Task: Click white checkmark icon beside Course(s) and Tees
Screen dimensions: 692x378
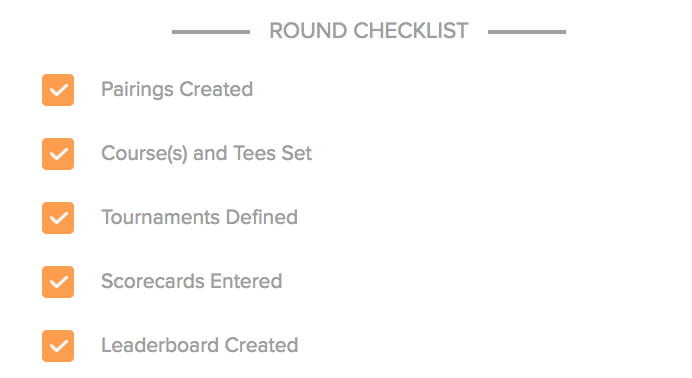Action: [58, 154]
